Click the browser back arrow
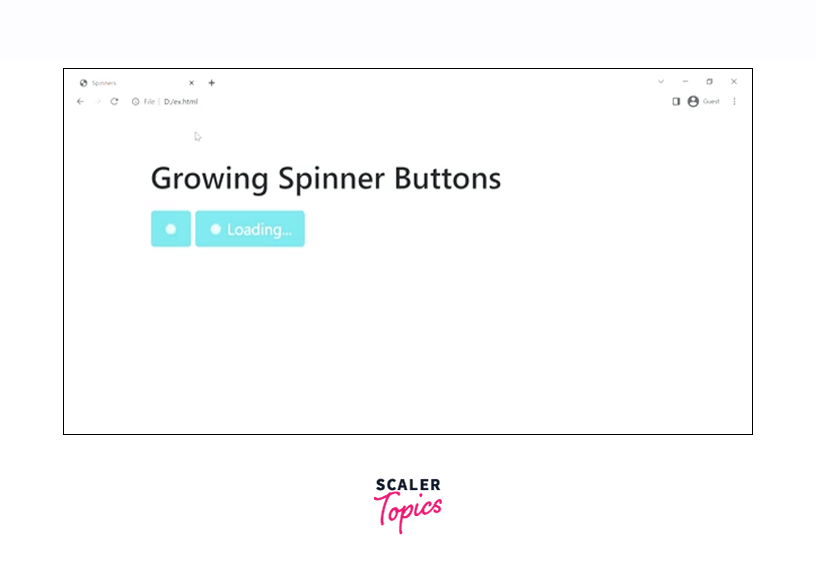 pyautogui.click(x=80, y=101)
